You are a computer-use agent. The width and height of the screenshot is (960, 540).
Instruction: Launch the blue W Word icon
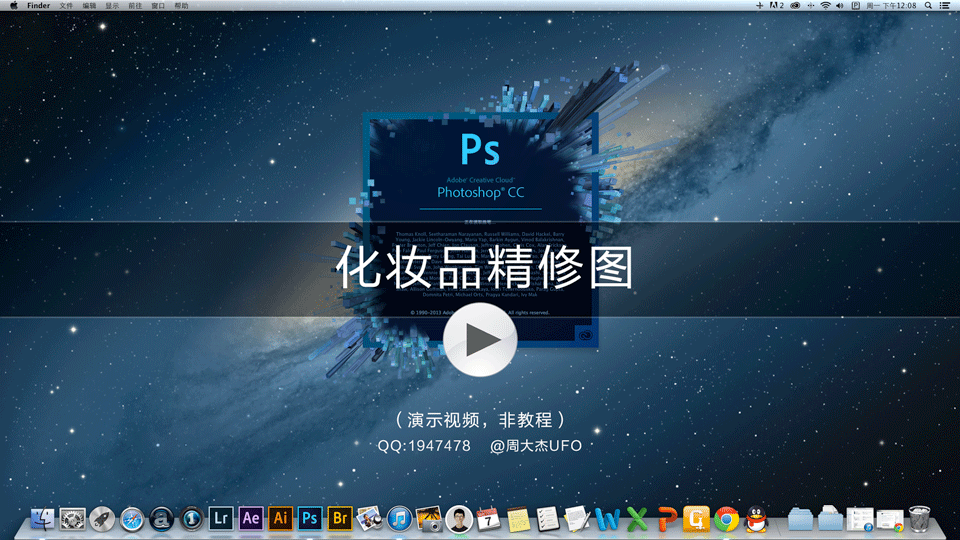click(607, 519)
